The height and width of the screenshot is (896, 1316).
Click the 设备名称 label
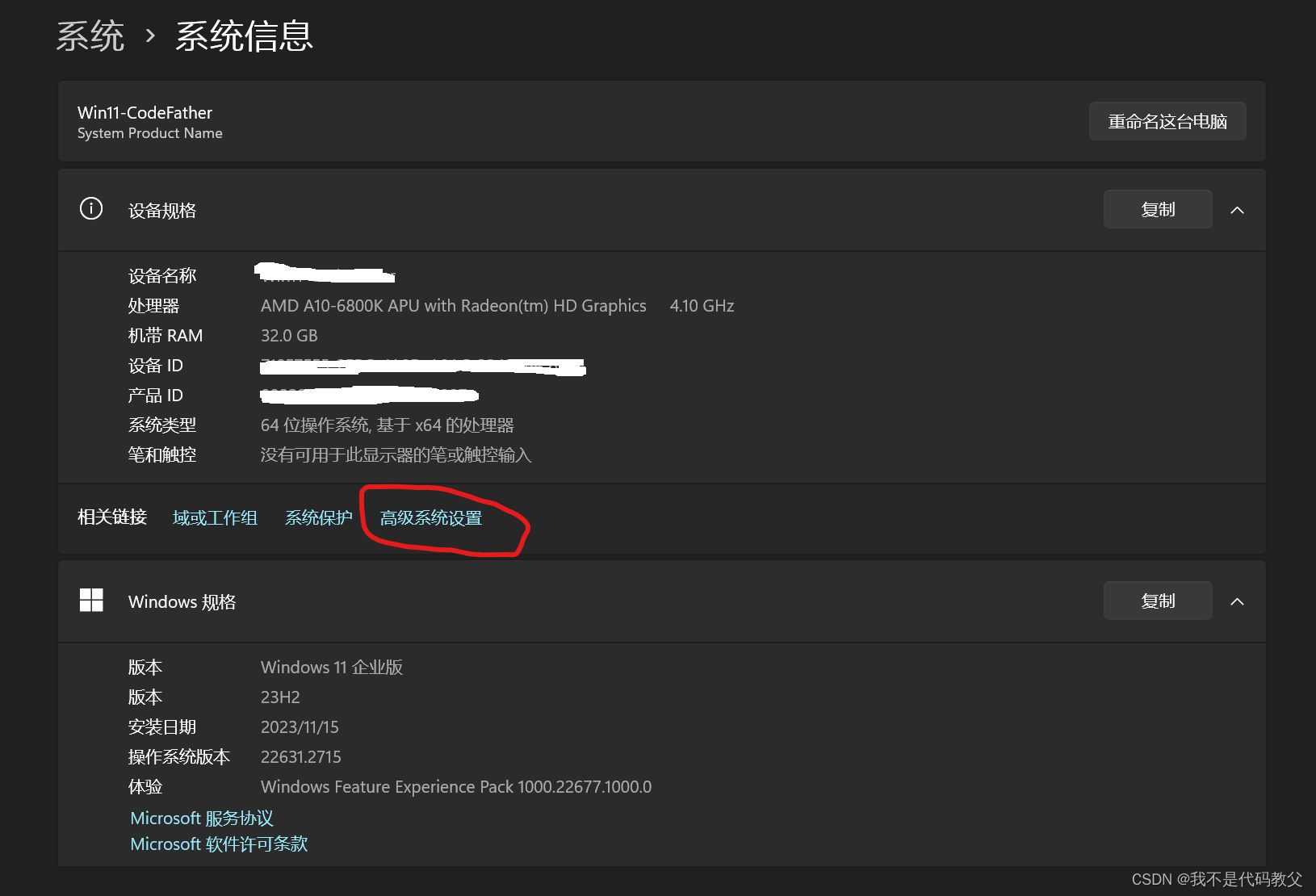point(162,276)
